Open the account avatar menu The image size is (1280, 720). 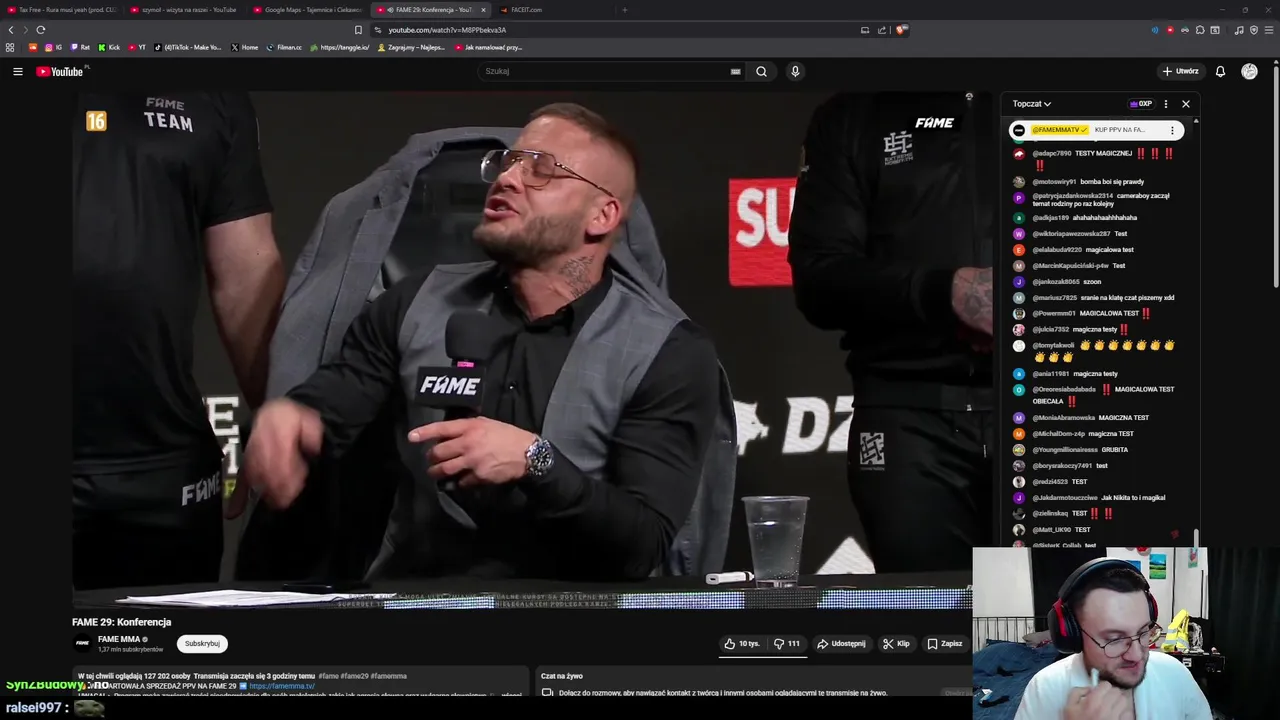pyautogui.click(x=1249, y=71)
